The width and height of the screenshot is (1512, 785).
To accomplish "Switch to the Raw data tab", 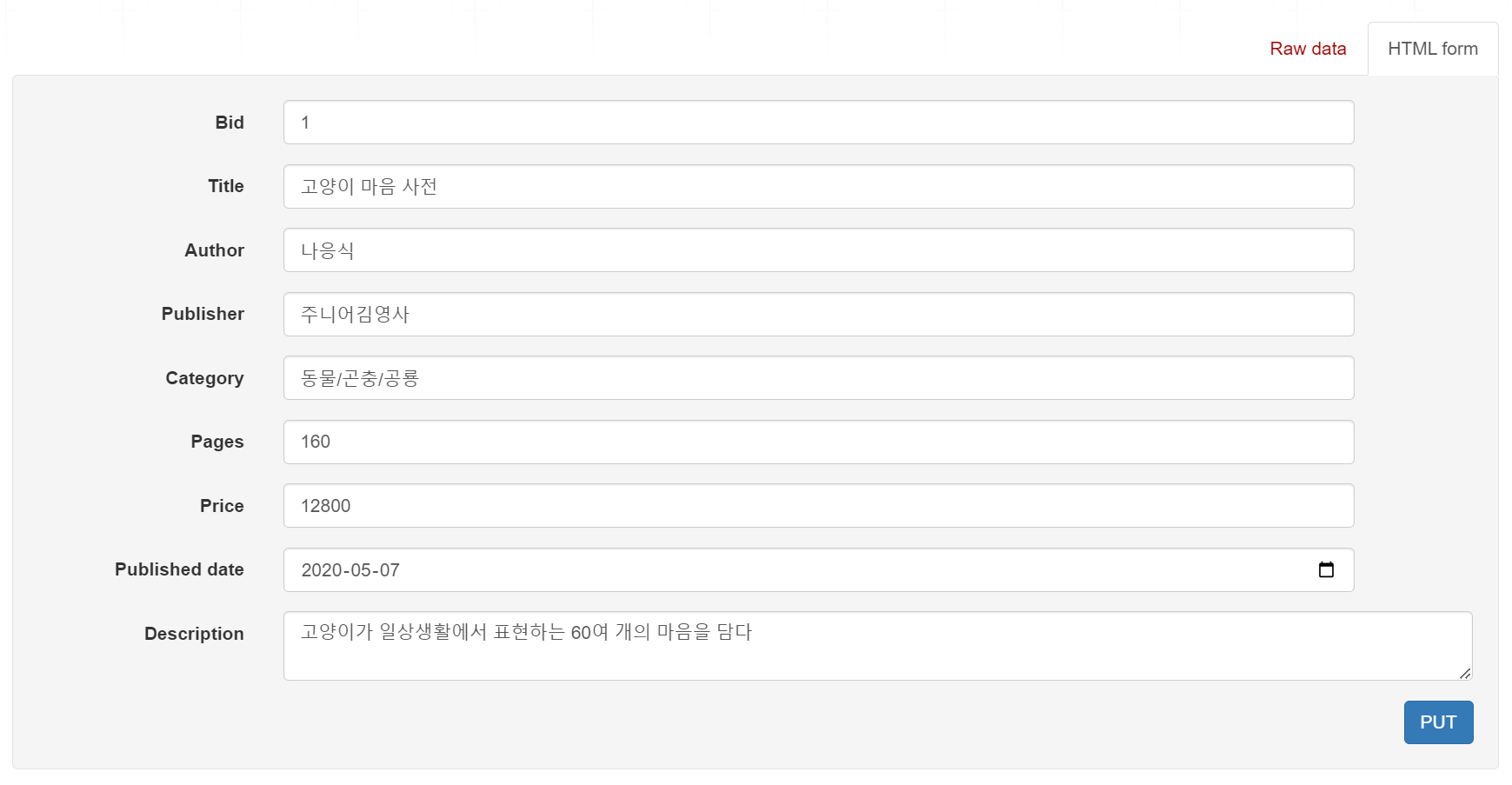I will [1308, 49].
